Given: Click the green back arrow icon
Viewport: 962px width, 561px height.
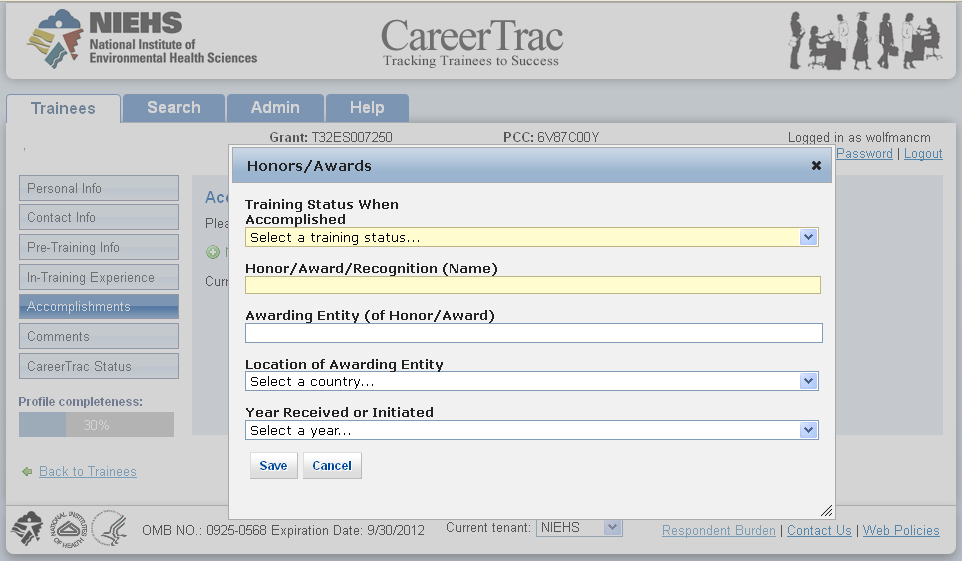Looking at the screenshot, I should point(27,472).
